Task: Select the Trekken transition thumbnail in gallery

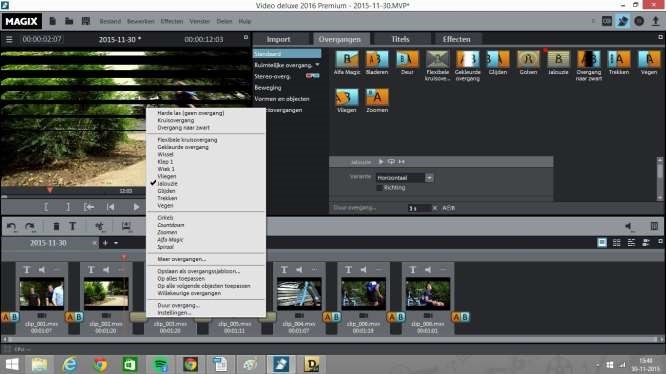Action: (619, 59)
